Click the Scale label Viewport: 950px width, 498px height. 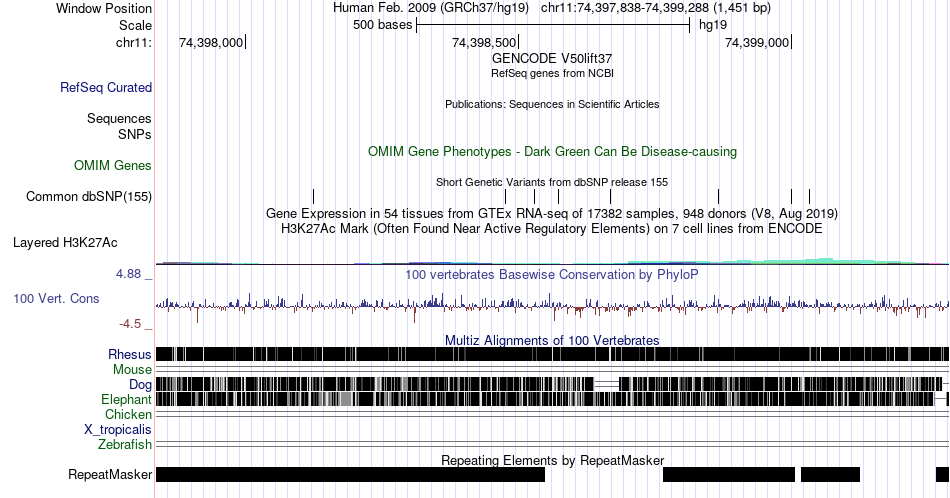(135, 25)
